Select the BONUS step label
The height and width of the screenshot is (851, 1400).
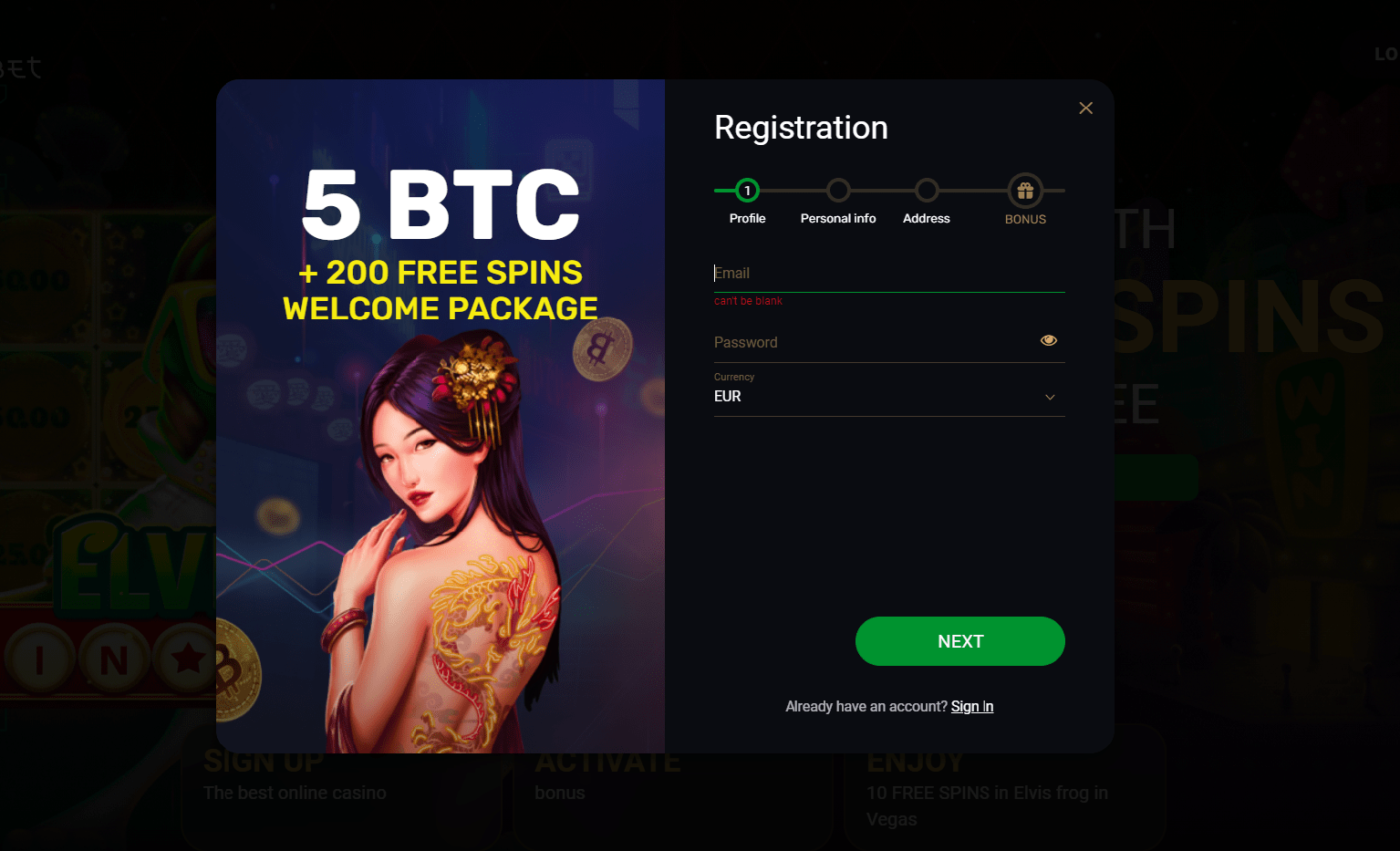[x=1025, y=219]
